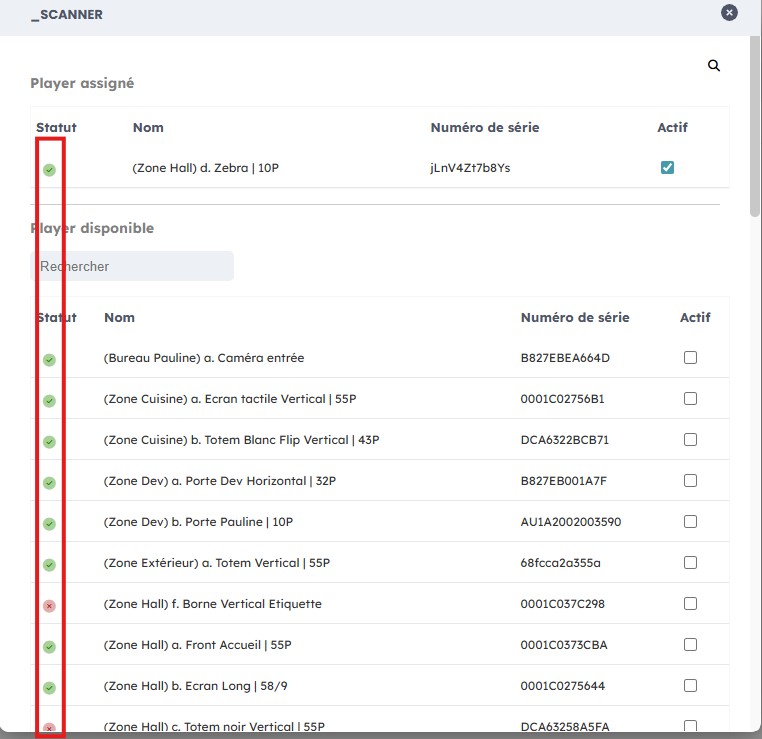Click the search magnifier icon
The width and height of the screenshot is (762, 739).
(x=714, y=65)
